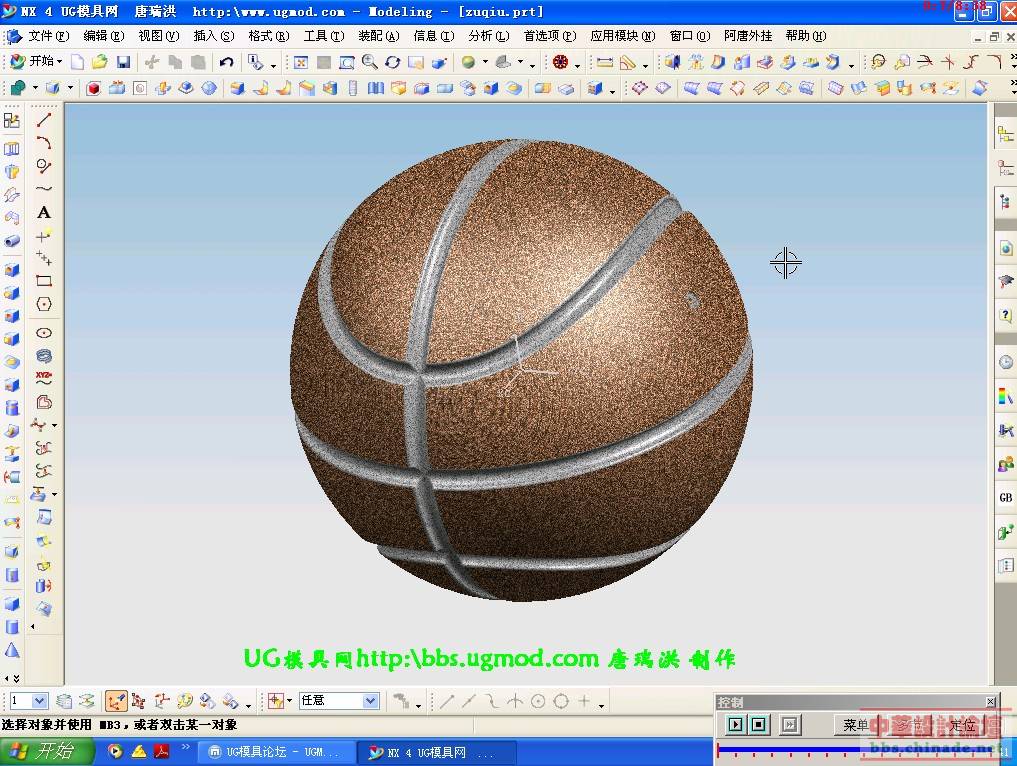The width and height of the screenshot is (1017, 766).
Task: Open the History clock side tab
Action: pos(1005,362)
